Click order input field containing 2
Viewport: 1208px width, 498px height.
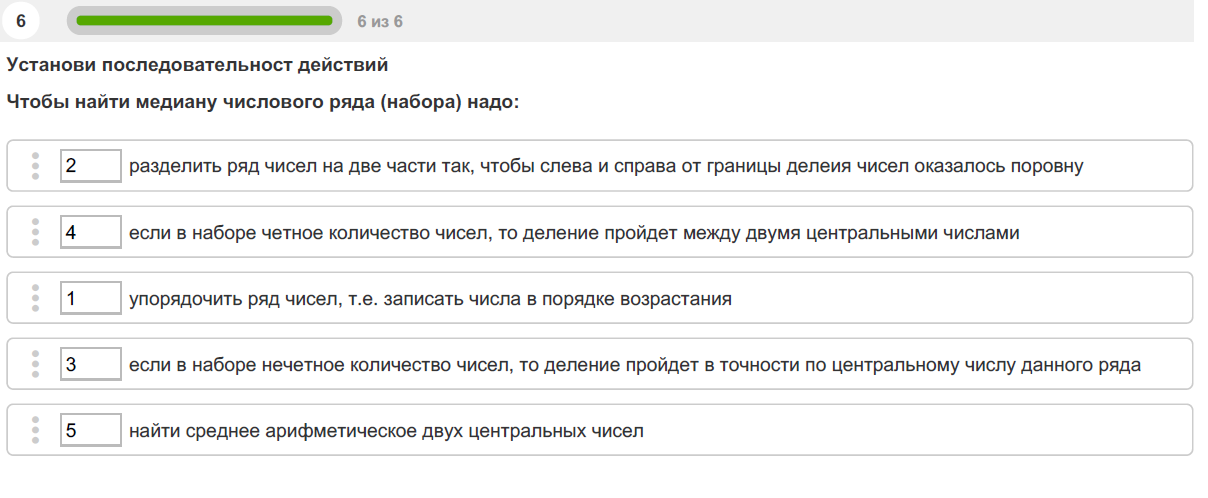click(91, 166)
